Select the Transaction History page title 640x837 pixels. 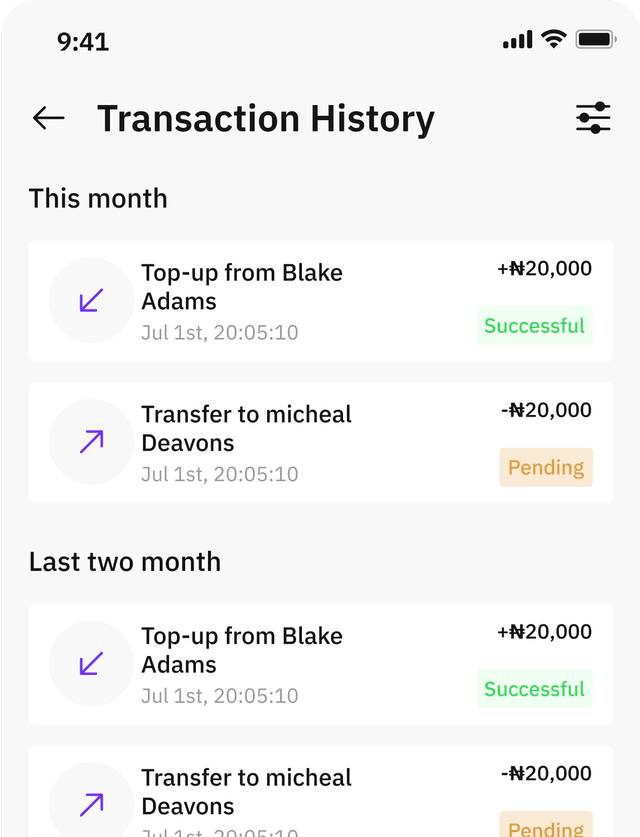tap(266, 118)
